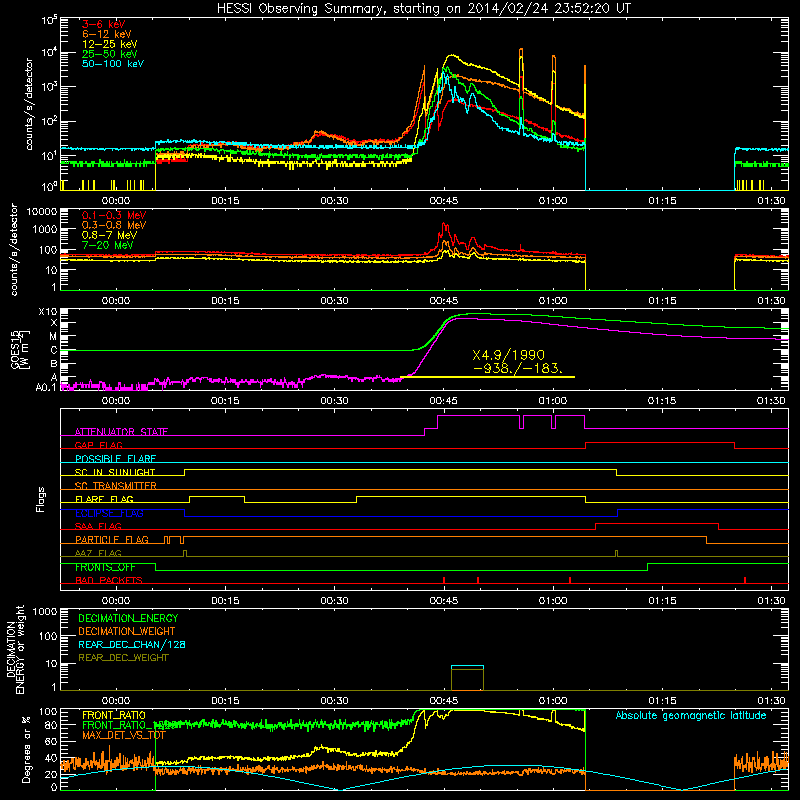Image resolution: width=800 pixels, height=800 pixels.
Task: Click the last BAD_PACKETS tick after 01:15
Action: pyautogui.click(x=745, y=580)
